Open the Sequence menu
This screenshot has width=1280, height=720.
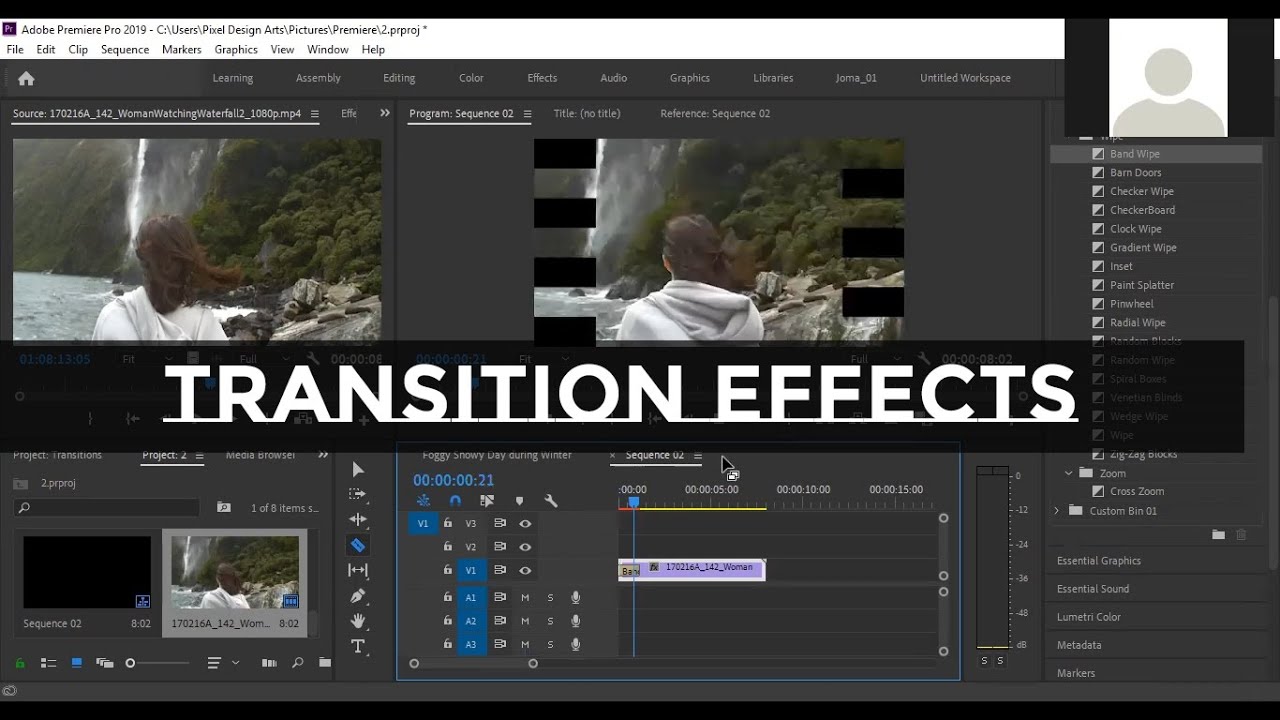[125, 49]
